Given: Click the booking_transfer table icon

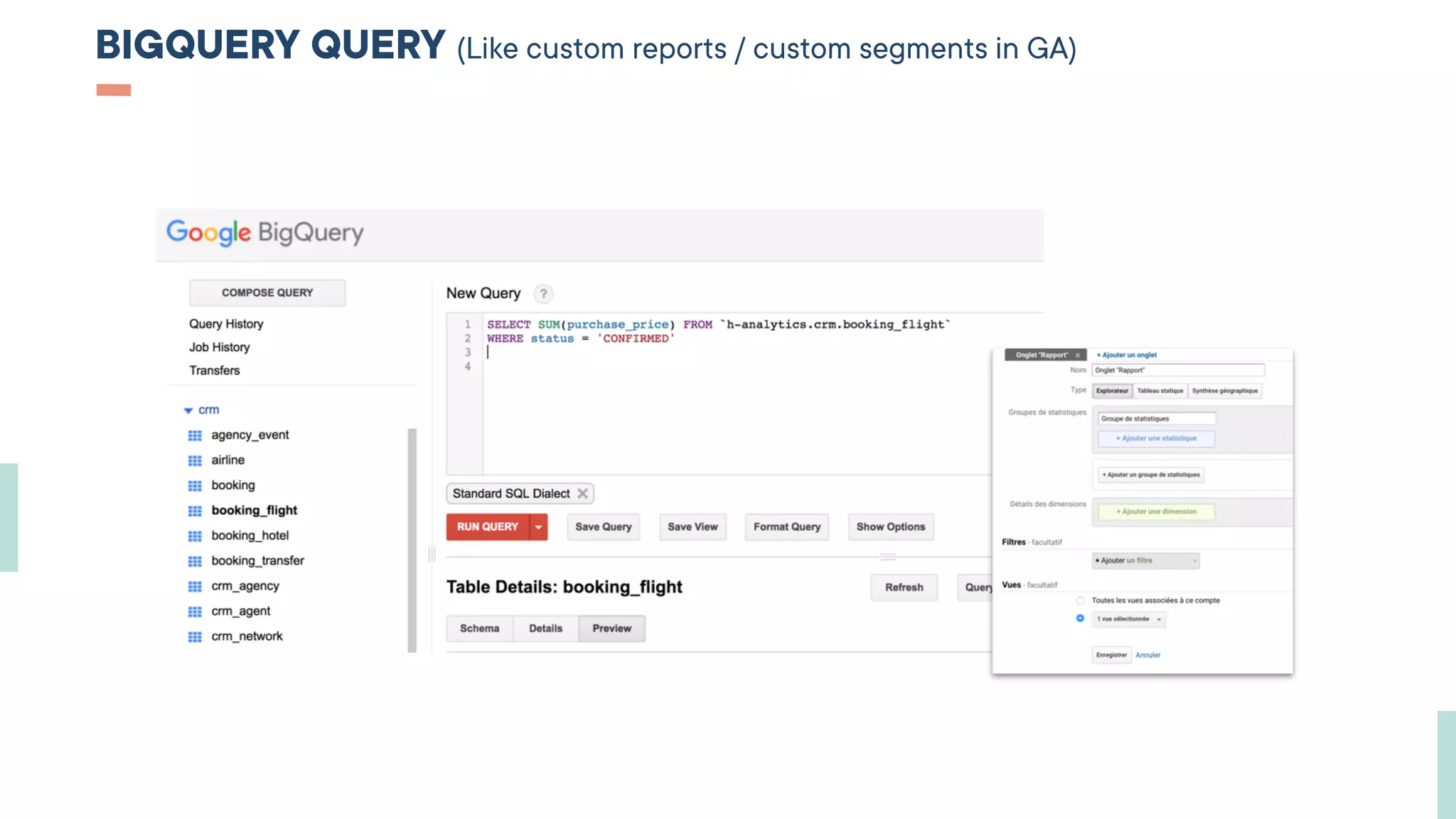Looking at the screenshot, I should (195, 562).
